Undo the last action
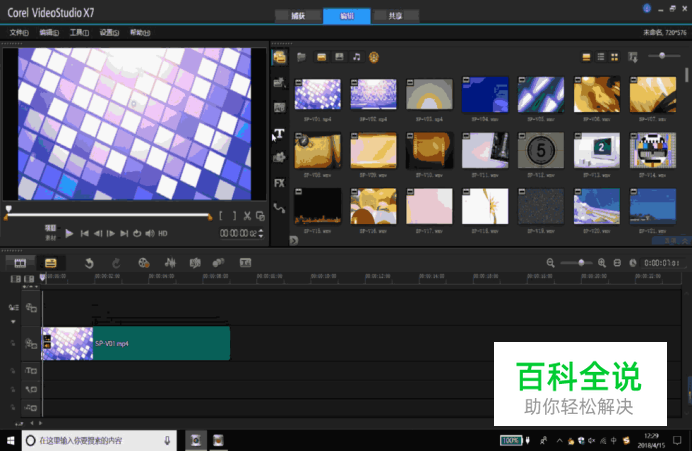The width and height of the screenshot is (692, 451). tap(89, 263)
